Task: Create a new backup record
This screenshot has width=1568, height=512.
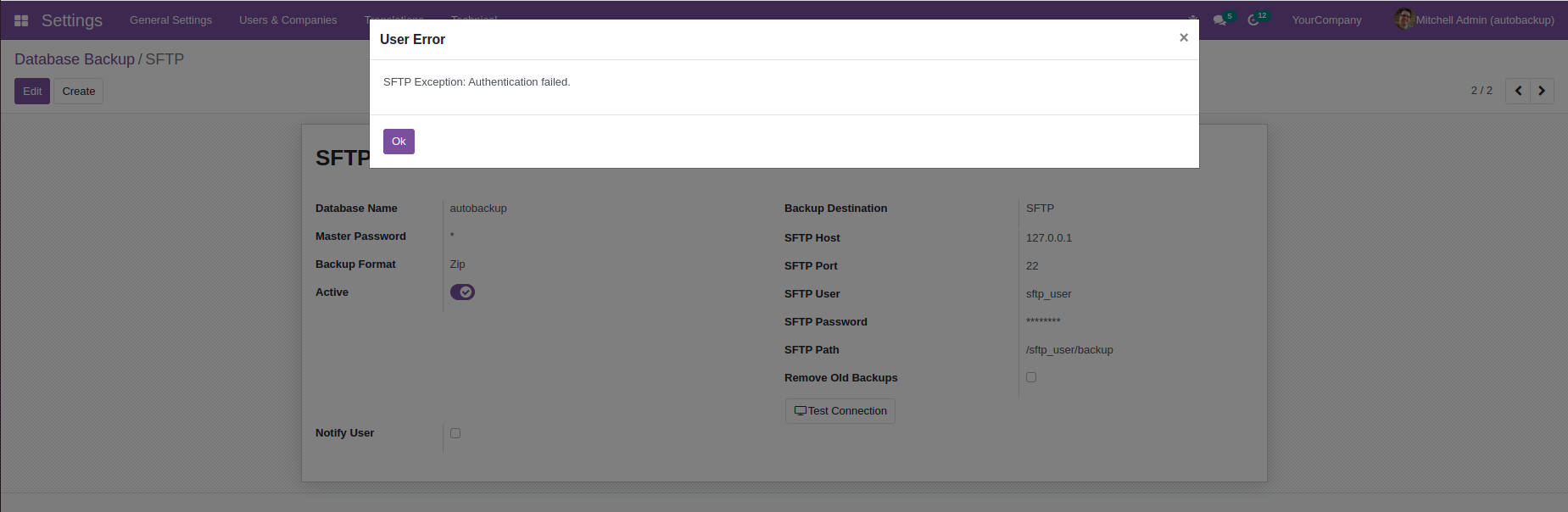Action: (78, 92)
